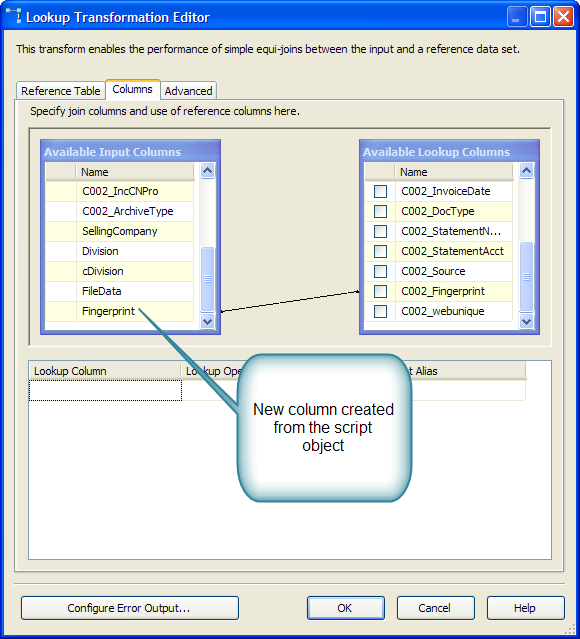Minimize the Lookup Transformation Editor window
580x639 pixels.
(x=516, y=17)
